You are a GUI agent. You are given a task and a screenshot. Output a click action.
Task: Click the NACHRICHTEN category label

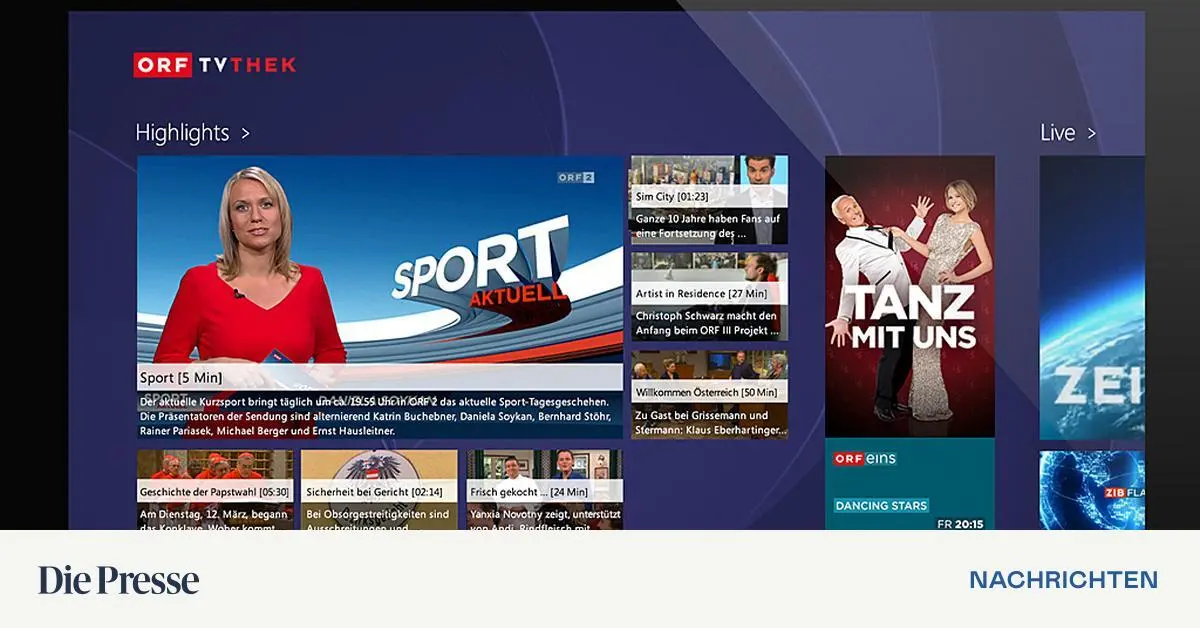1063,580
